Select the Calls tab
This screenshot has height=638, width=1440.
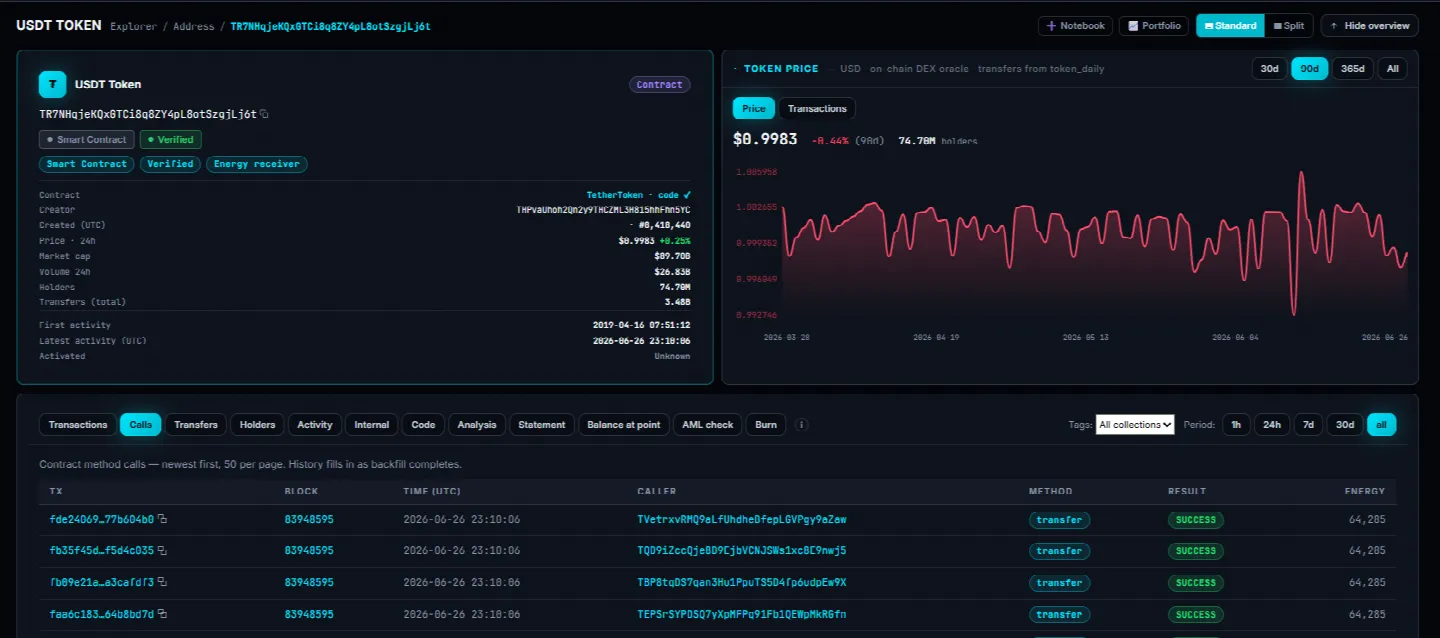[x=141, y=425]
